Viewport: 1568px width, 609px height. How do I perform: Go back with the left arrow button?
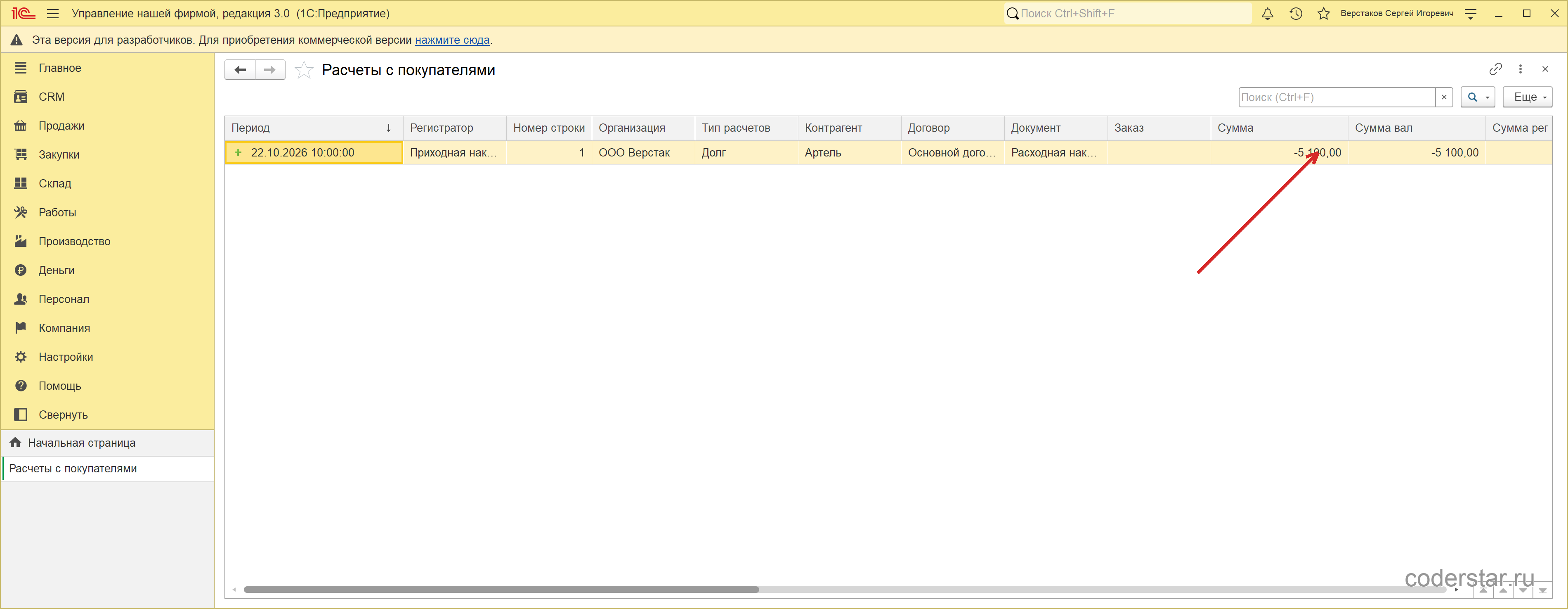coord(240,69)
